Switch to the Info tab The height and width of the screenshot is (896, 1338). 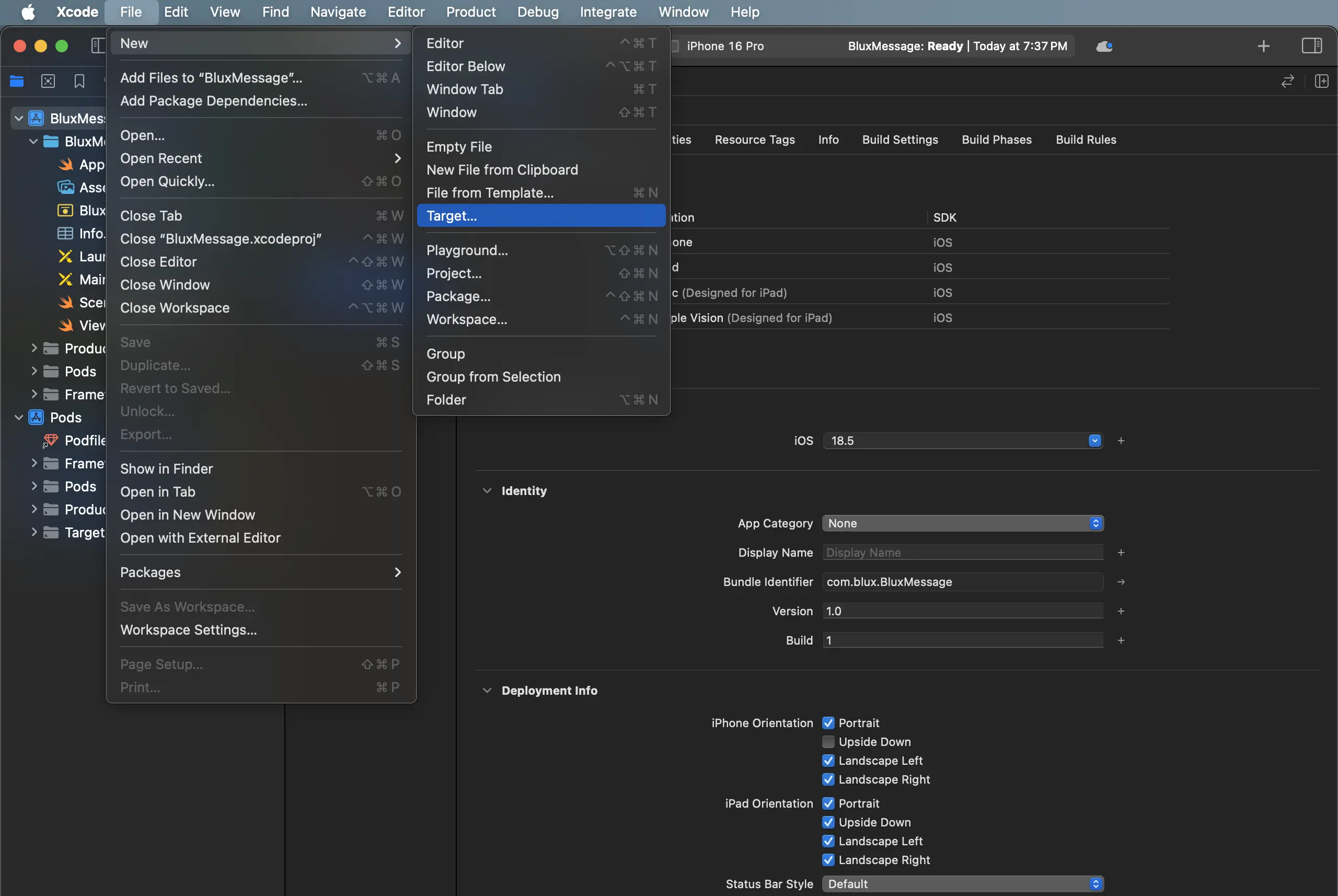(828, 140)
